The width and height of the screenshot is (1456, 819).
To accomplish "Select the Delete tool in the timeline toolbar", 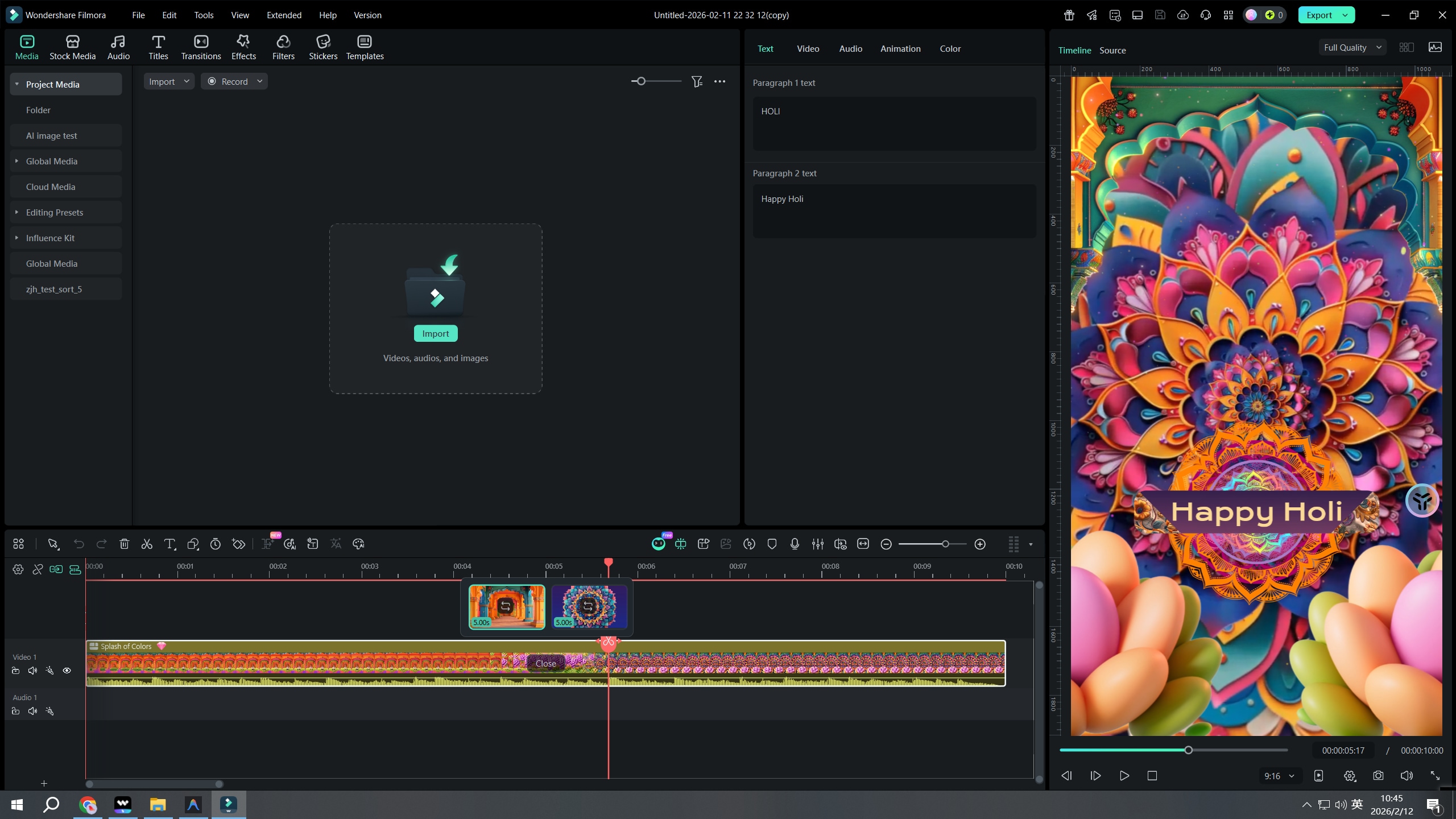I will tap(124, 544).
